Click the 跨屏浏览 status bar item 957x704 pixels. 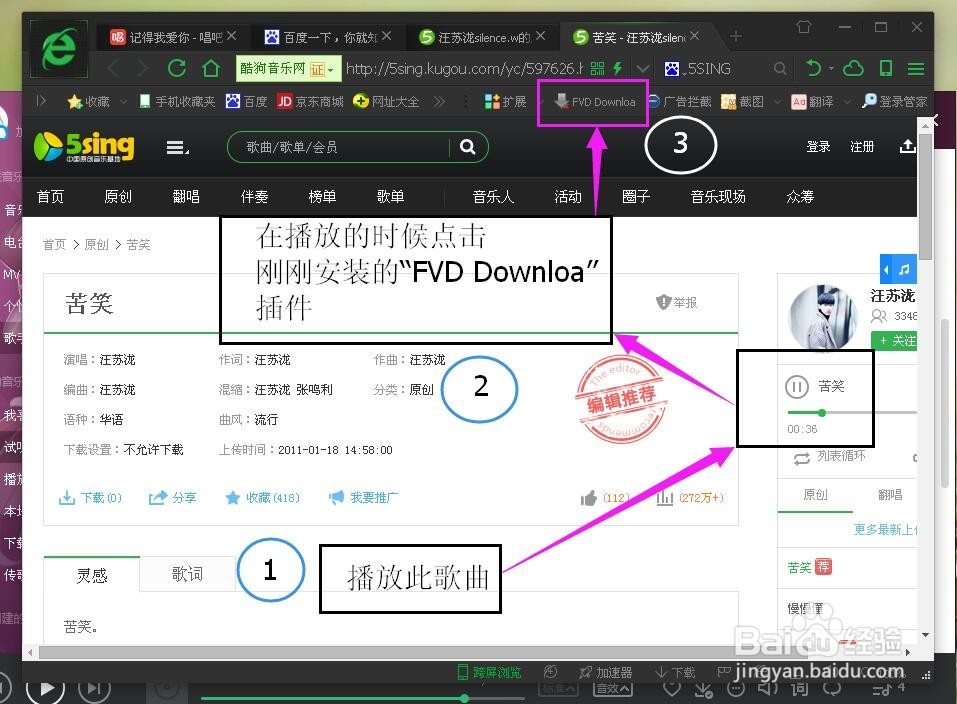(489, 672)
